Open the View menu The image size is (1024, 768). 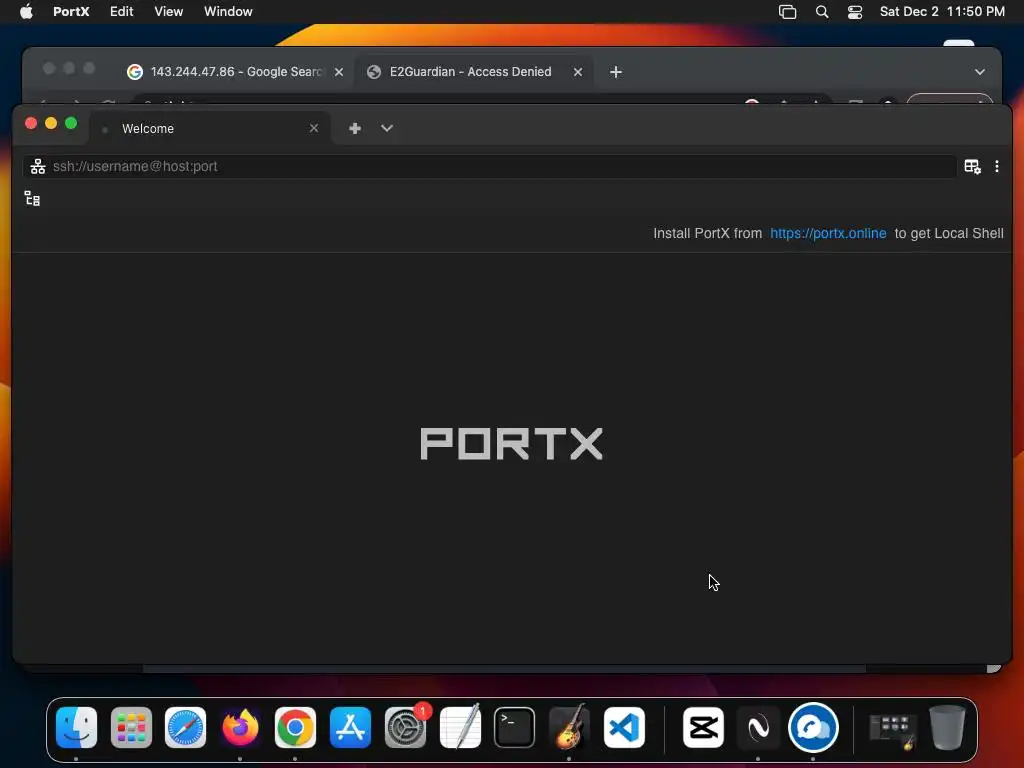click(x=168, y=12)
